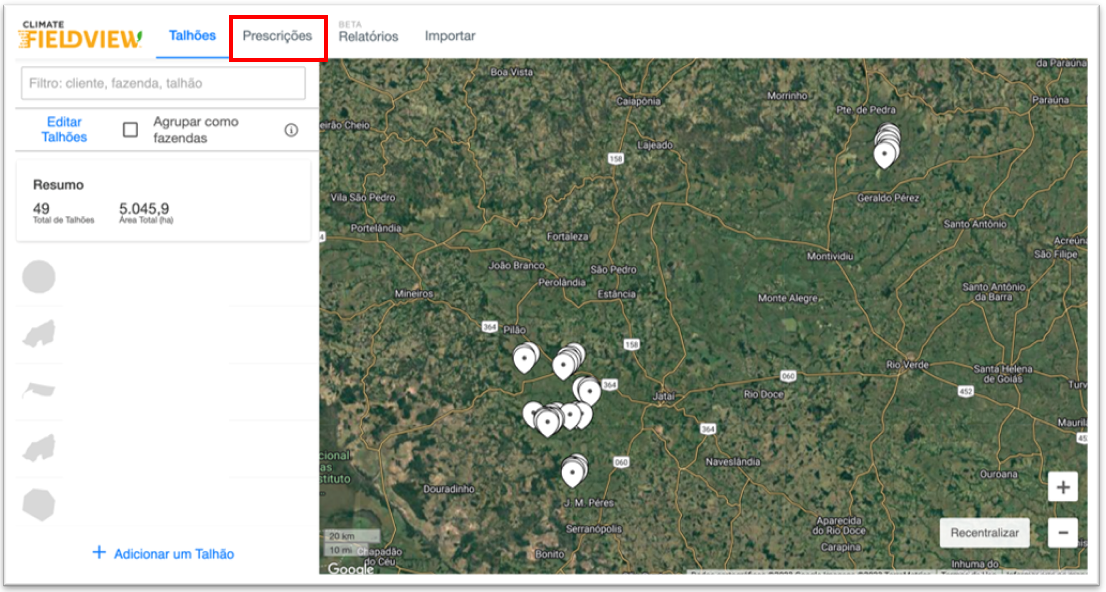Click the Google logo on the map
The image size is (1106, 592).
pyautogui.click(x=350, y=569)
